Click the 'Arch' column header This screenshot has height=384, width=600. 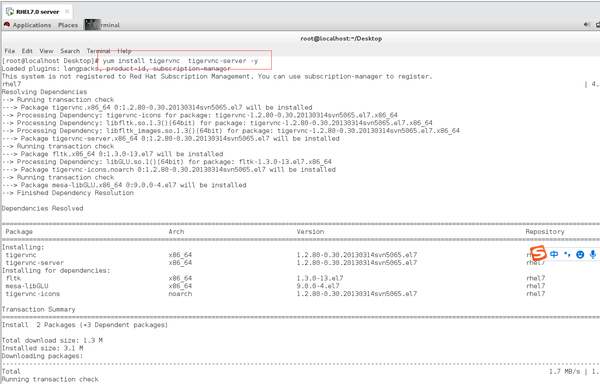(x=176, y=231)
